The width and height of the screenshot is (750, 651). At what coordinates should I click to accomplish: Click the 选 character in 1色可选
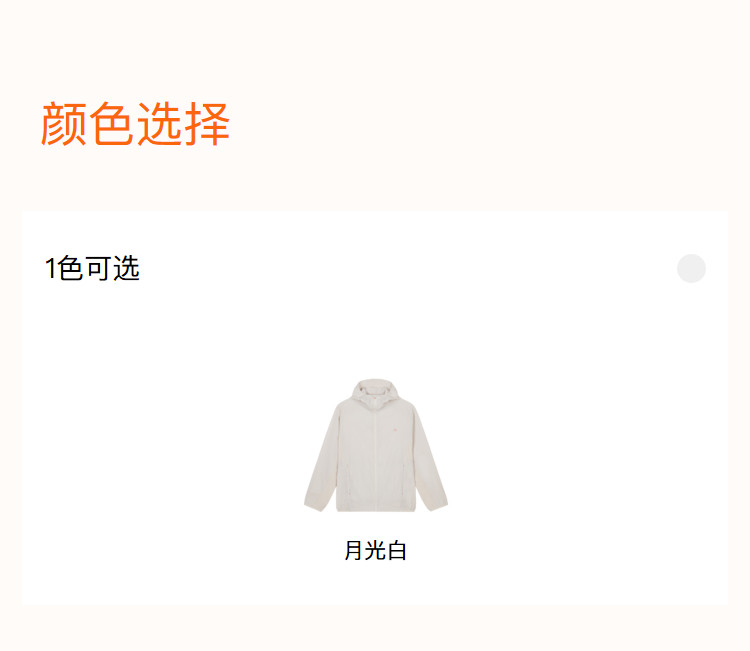(127, 268)
